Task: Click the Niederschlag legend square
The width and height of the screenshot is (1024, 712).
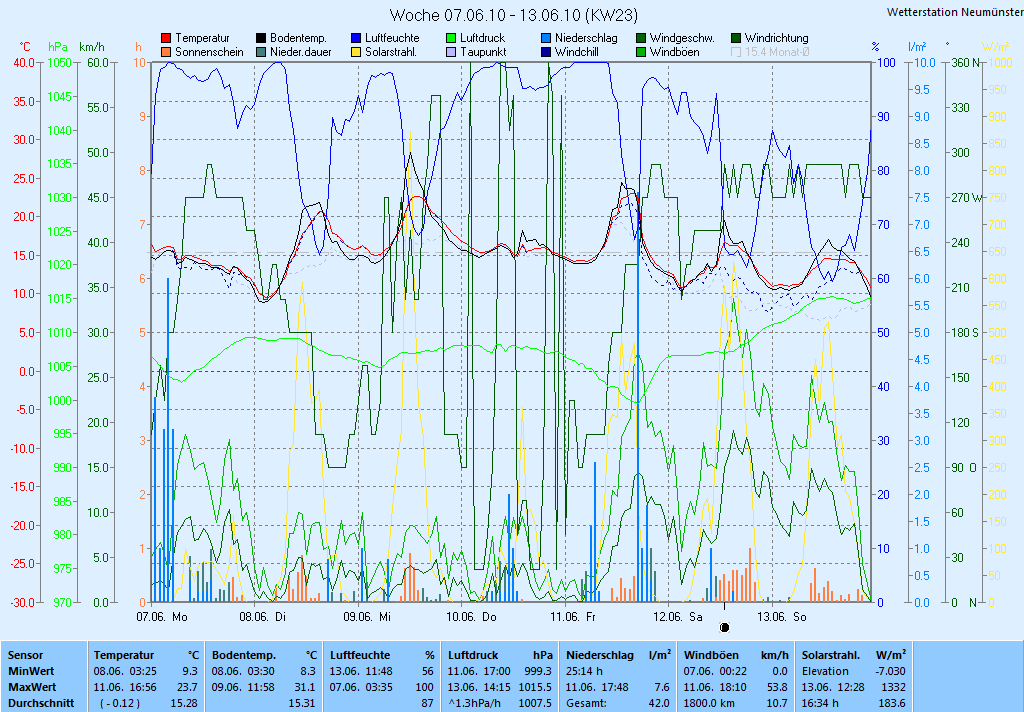Action: point(546,38)
